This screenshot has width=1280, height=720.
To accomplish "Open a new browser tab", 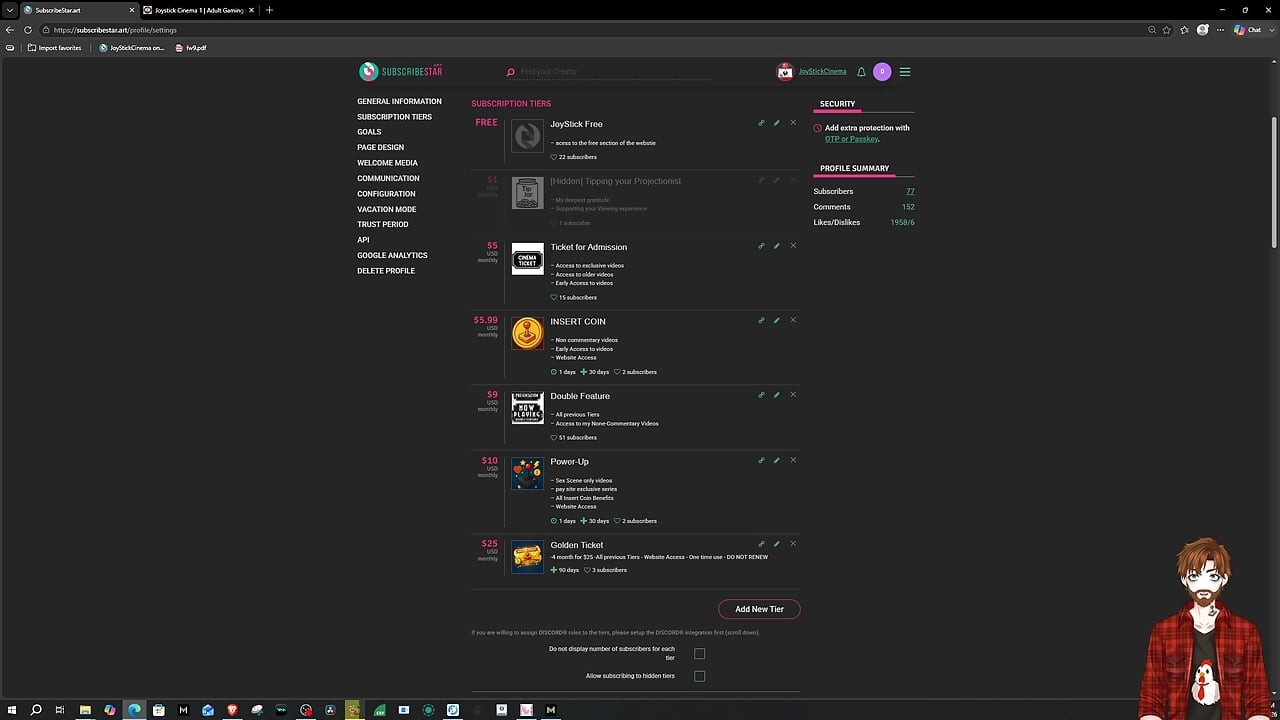I will pyautogui.click(x=269, y=10).
